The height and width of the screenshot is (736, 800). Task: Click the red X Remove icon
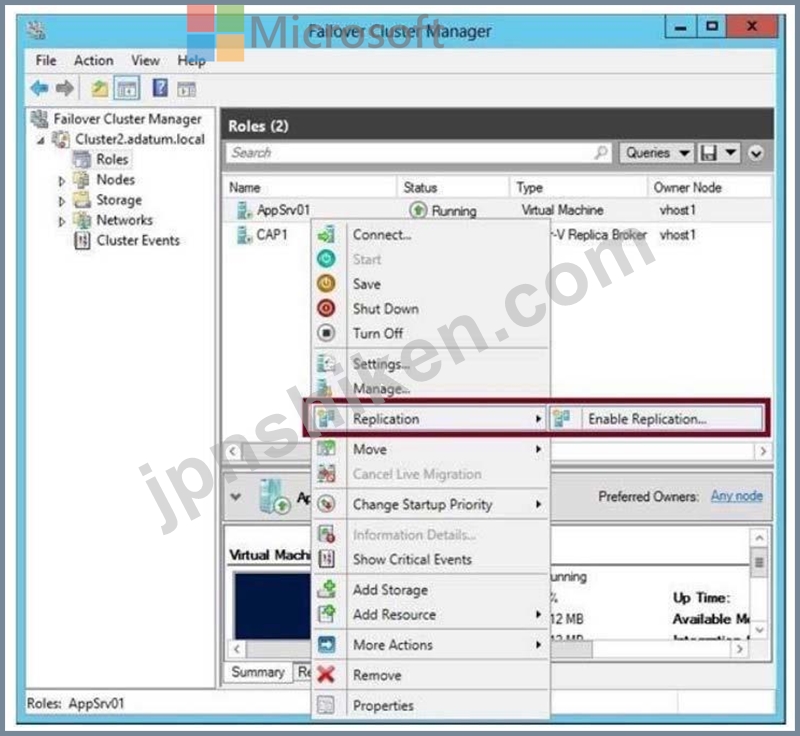(327, 675)
